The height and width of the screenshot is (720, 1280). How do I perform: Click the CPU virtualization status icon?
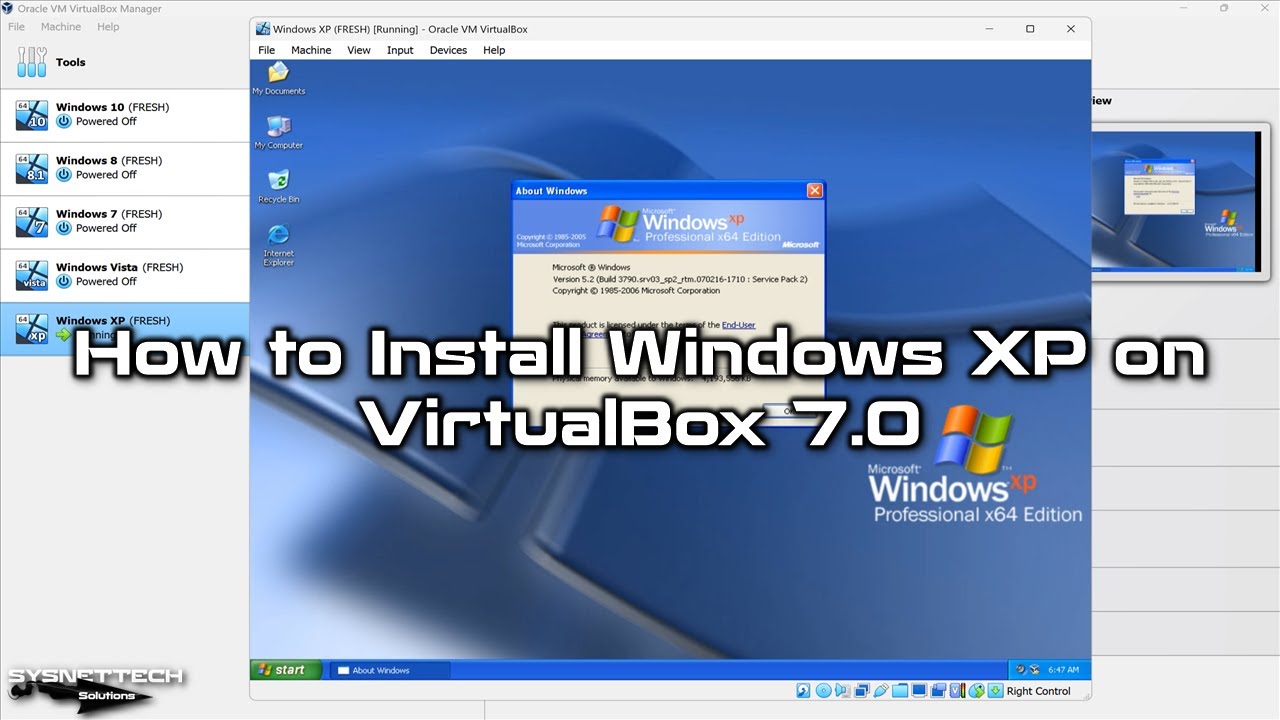click(x=957, y=690)
